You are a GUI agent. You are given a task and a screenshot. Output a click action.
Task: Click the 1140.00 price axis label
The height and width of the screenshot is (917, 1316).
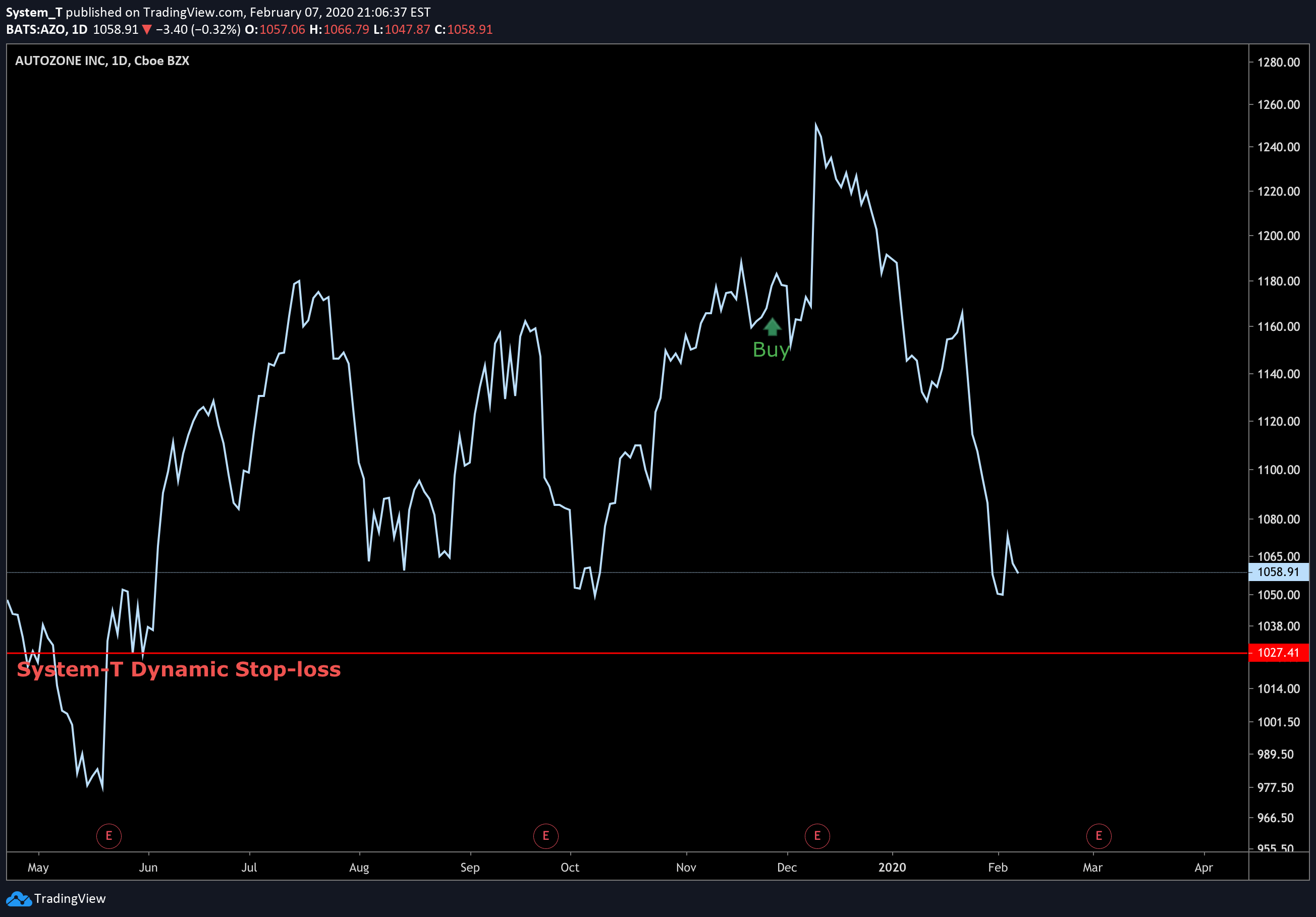click(1279, 374)
